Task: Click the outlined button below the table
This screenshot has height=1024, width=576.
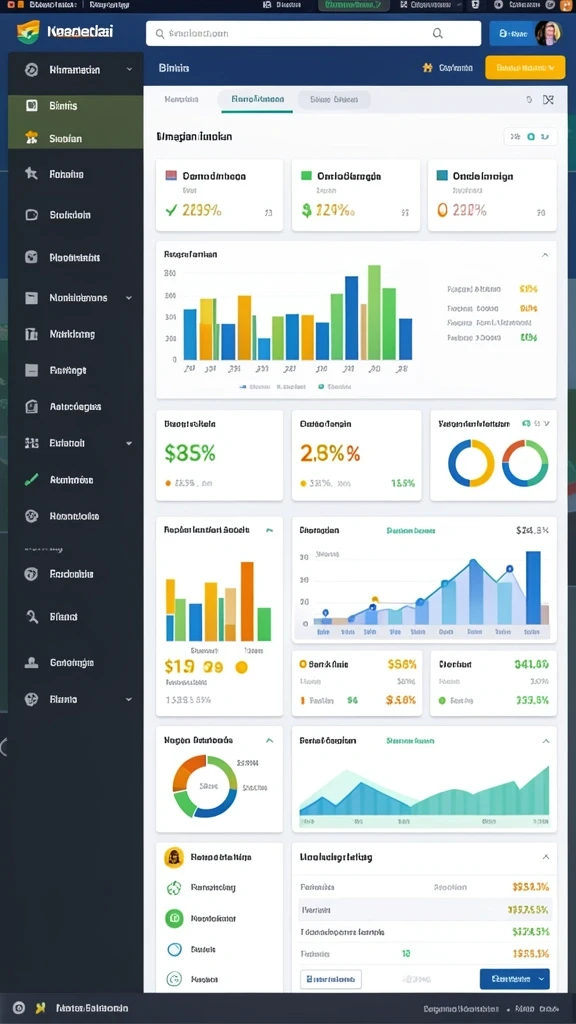Action: pyautogui.click(x=331, y=979)
